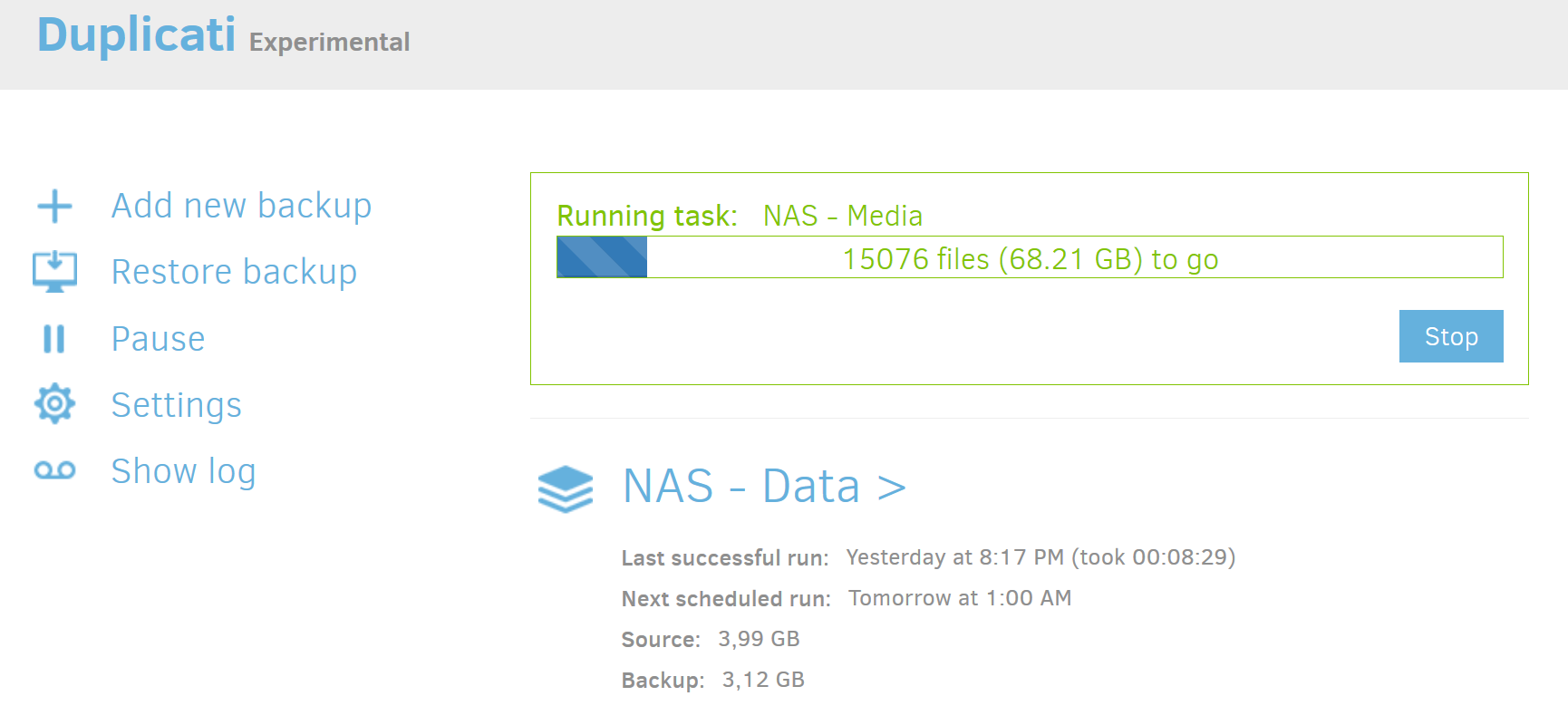Click the plus icon for adding backup
The width and height of the screenshot is (1568, 725).
coord(54,206)
